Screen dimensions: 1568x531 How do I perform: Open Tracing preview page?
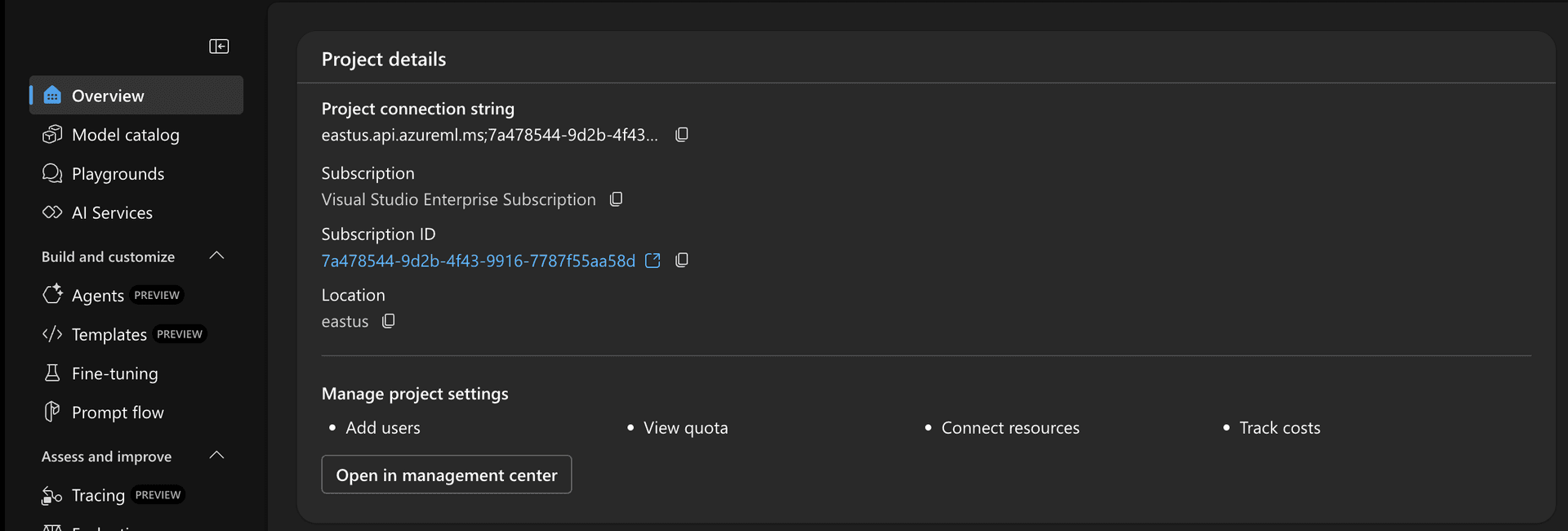[98, 495]
